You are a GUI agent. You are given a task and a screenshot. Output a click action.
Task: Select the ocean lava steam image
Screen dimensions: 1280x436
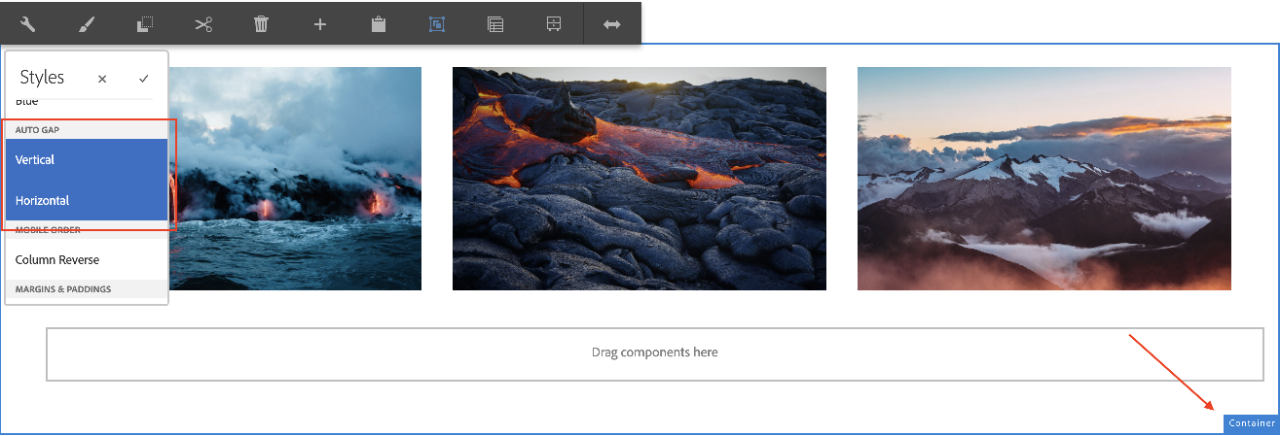coord(295,178)
